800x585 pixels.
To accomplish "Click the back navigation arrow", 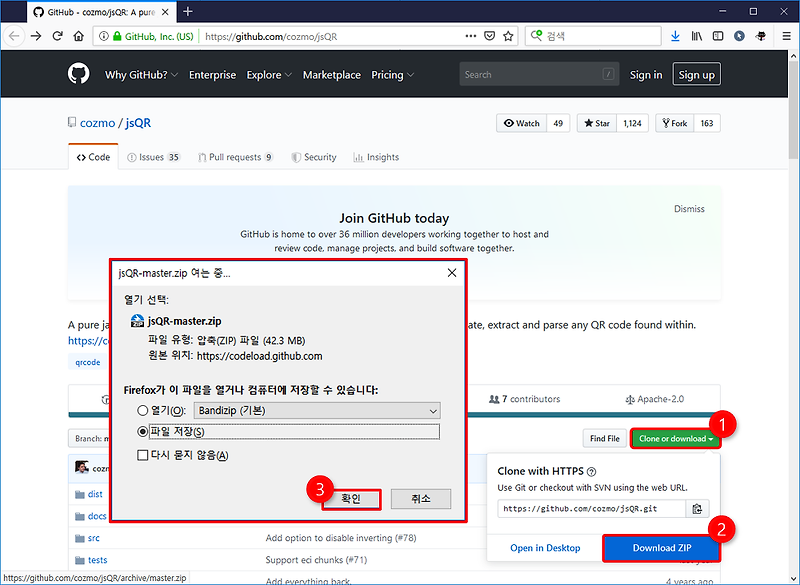I will click(x=14, y=36).
